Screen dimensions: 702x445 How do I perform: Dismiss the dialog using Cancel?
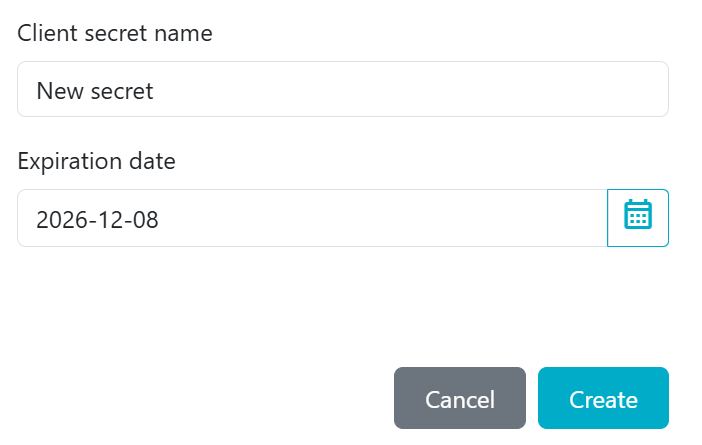click(459, 399)
